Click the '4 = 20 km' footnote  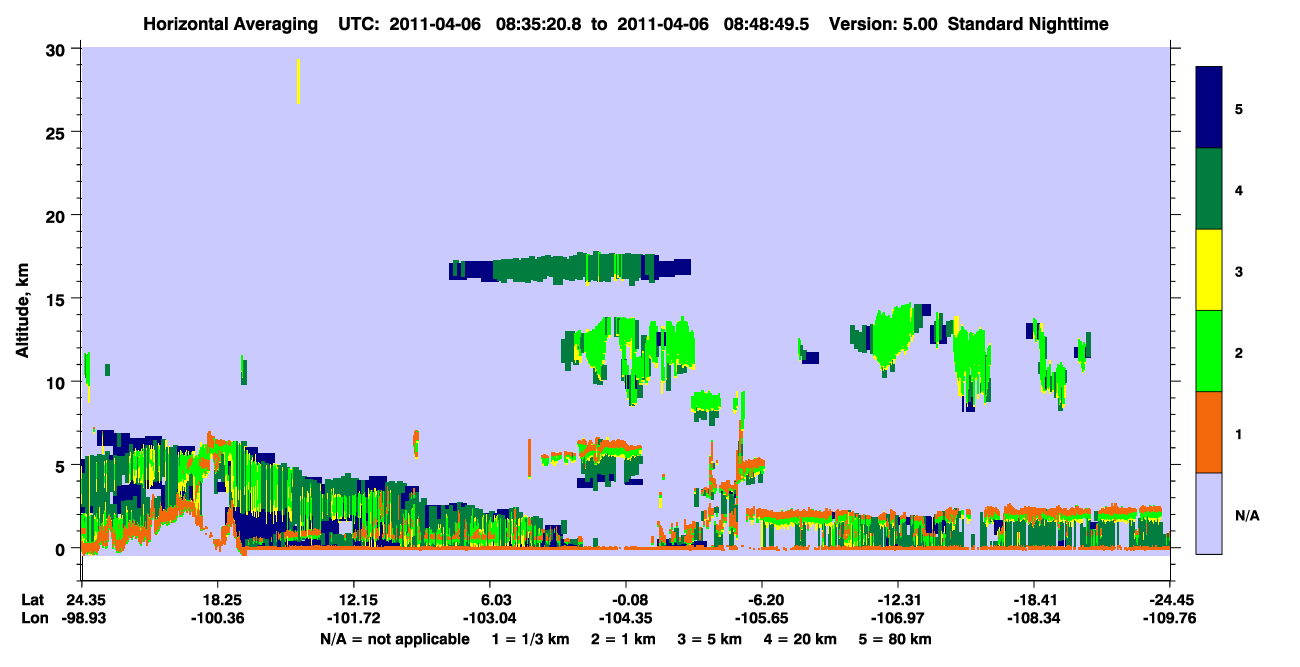pos(801,639)
